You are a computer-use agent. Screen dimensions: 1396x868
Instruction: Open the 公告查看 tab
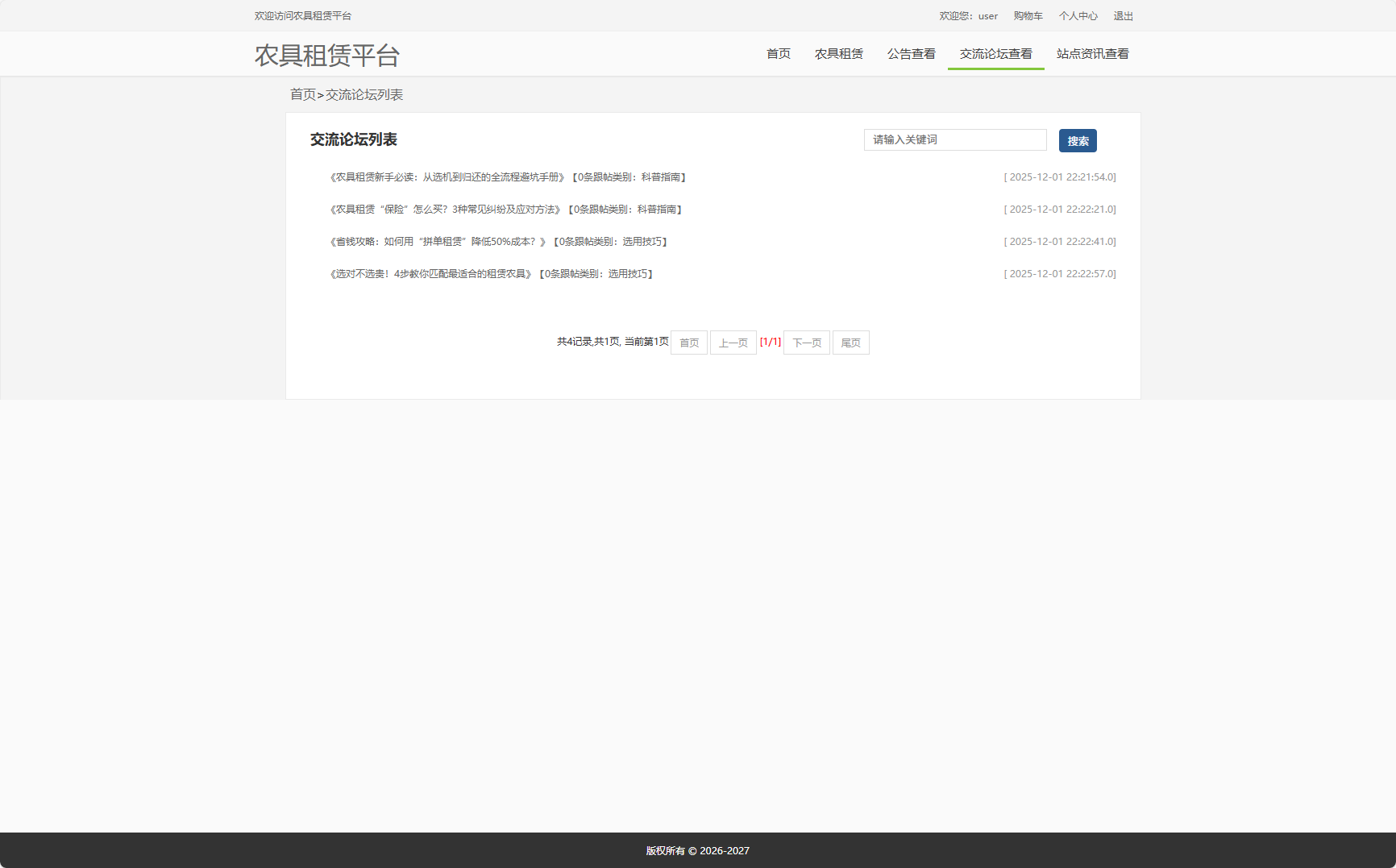912,53
